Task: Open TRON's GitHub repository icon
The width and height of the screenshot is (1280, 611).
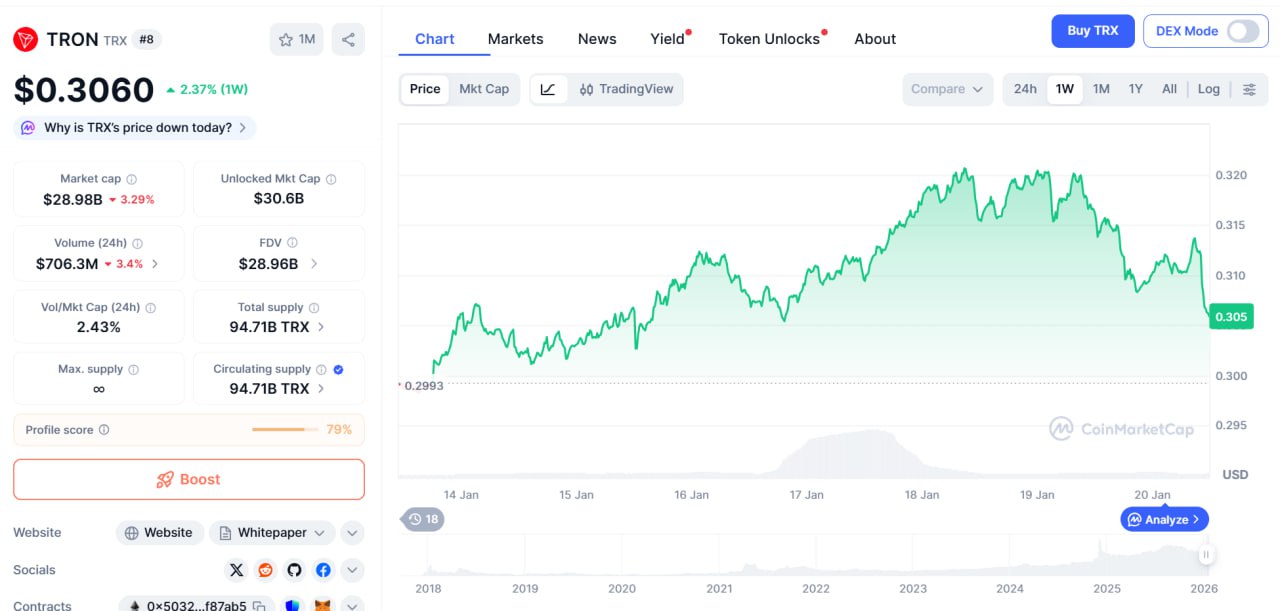Action: pos(294,570)
